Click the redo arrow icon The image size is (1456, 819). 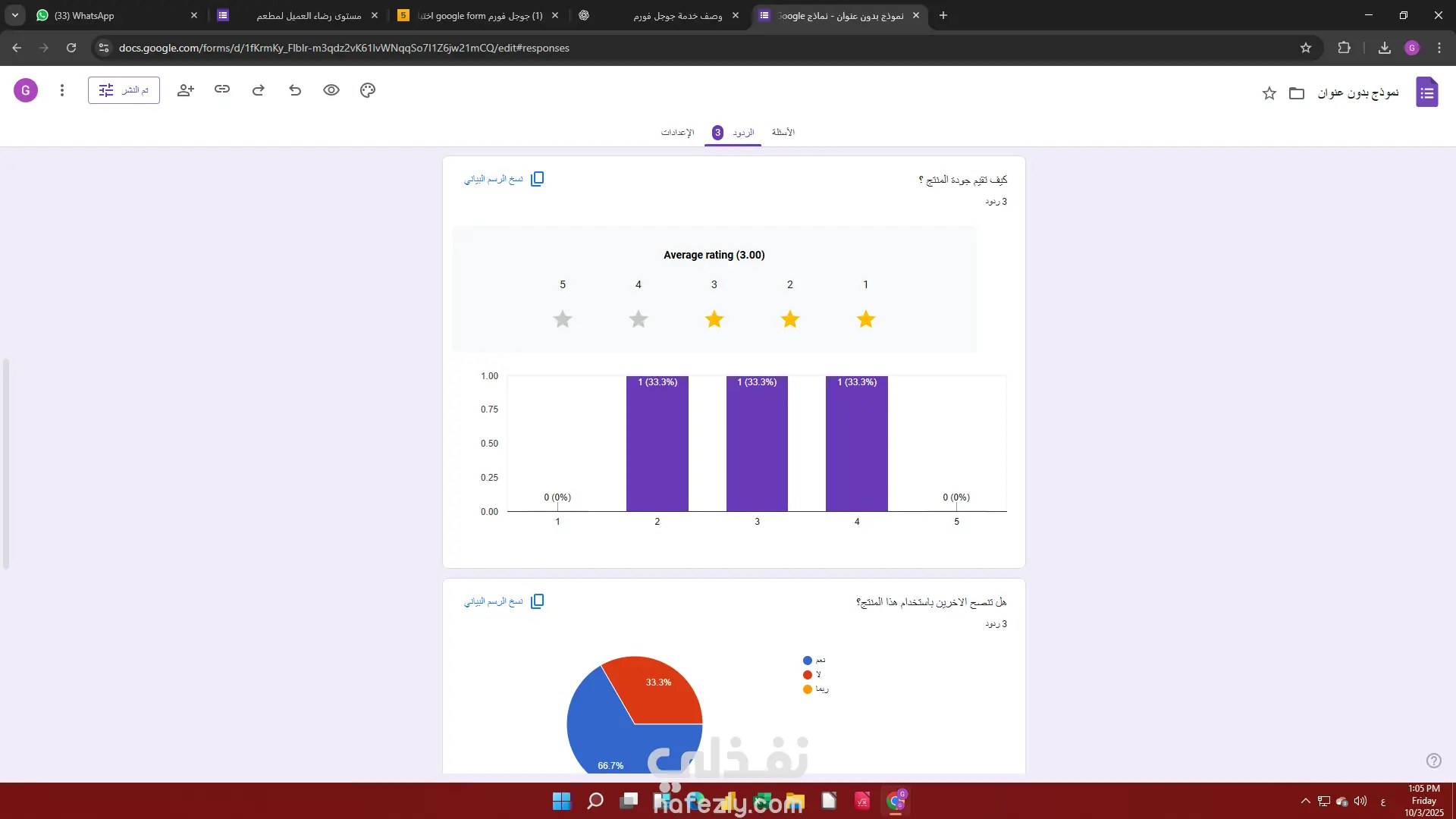pos(259,90)
